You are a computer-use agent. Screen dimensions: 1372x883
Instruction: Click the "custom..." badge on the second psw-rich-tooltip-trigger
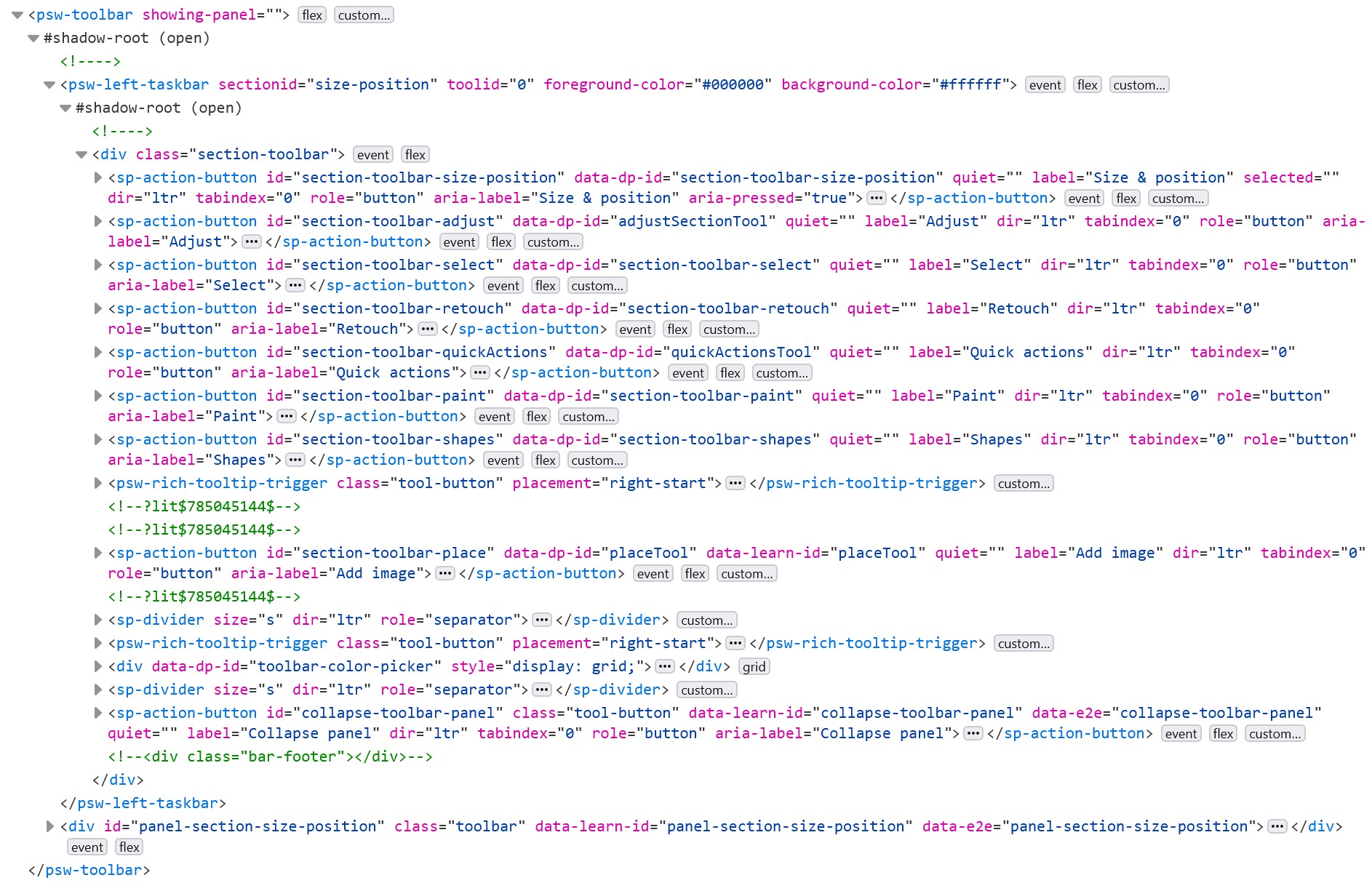[1024, 643]
